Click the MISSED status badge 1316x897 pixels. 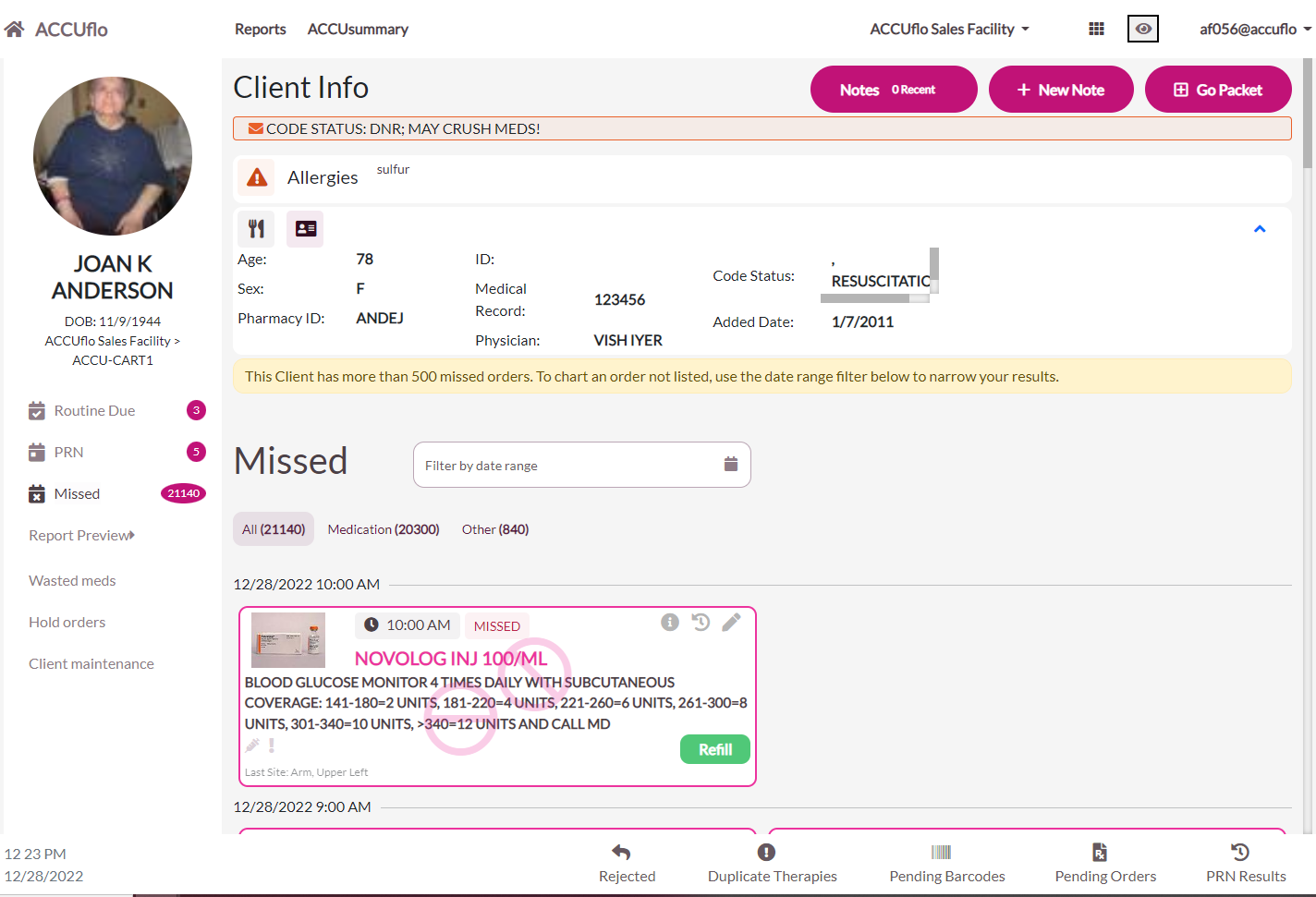(497, 625)
